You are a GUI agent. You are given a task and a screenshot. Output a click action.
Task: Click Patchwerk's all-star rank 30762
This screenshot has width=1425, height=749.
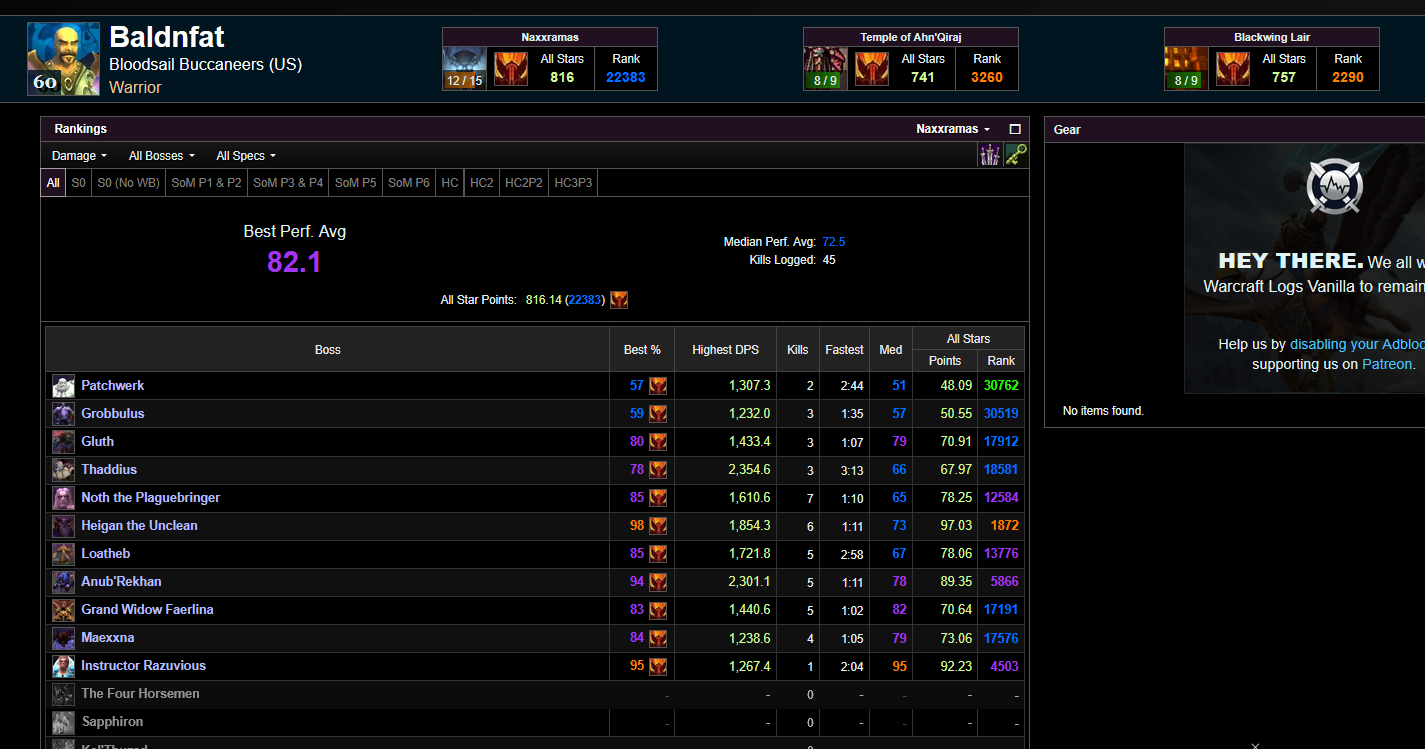(1001, 386)
